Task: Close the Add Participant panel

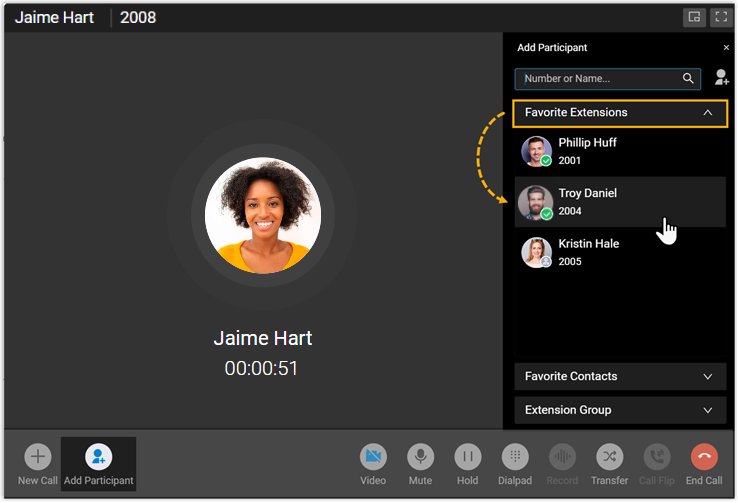Action: [x=726, y=48]
